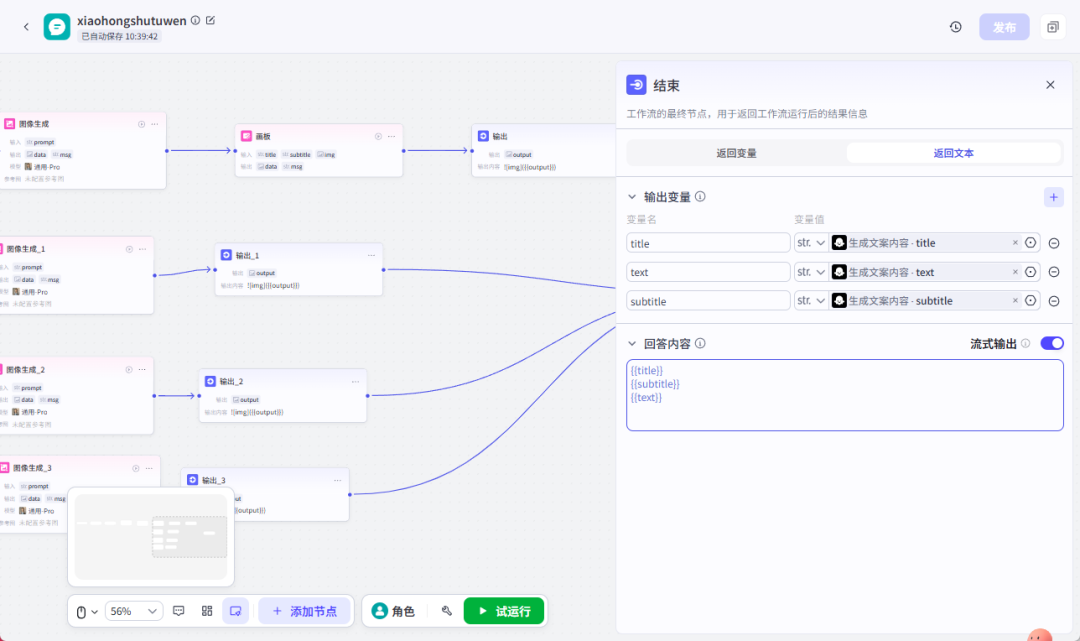Click the 角色 role button
The width and height of the screenshot is (1080, 641).
click(393, 611)
